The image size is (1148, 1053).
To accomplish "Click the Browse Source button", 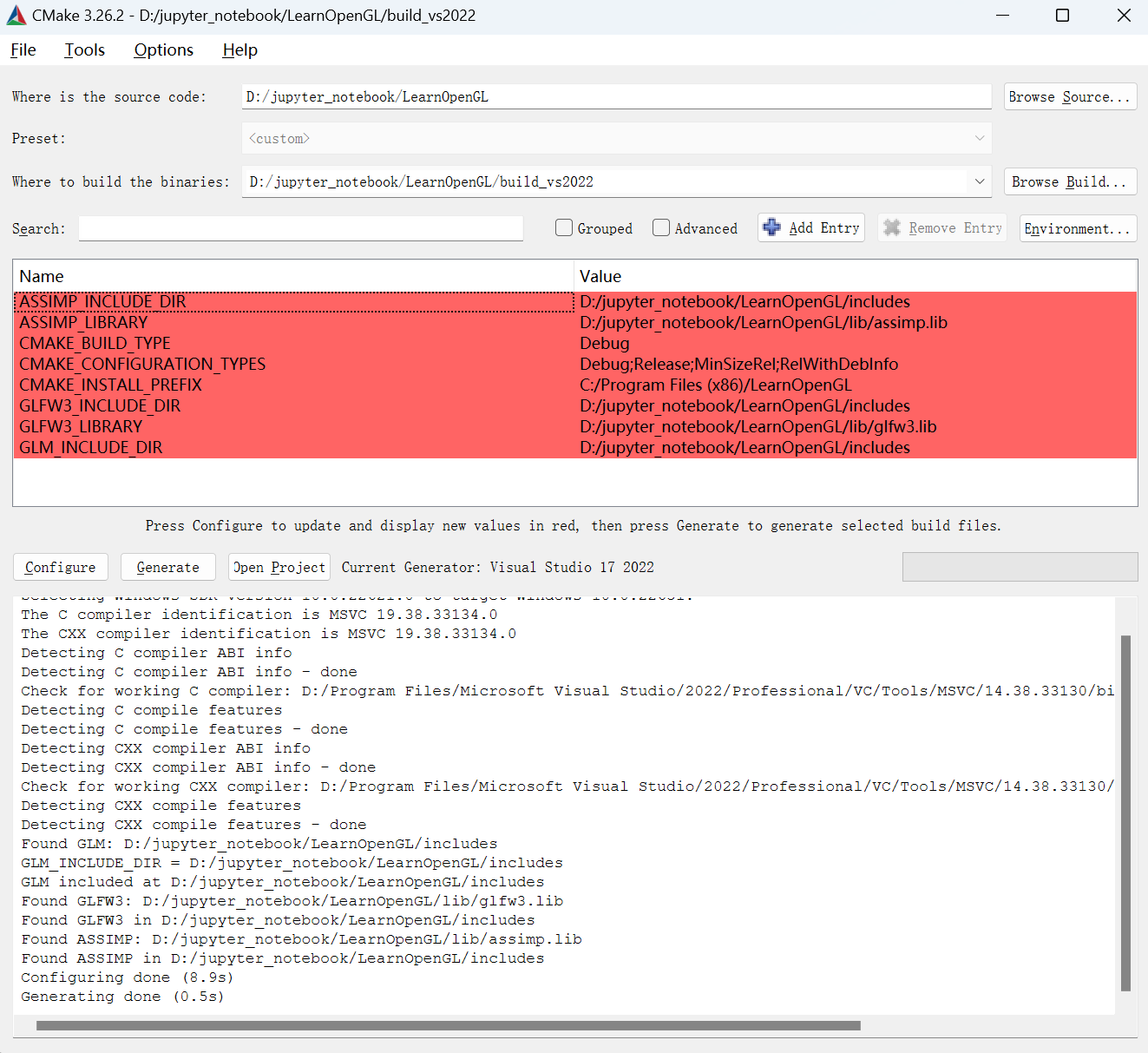I will (x=1070, y=96).
